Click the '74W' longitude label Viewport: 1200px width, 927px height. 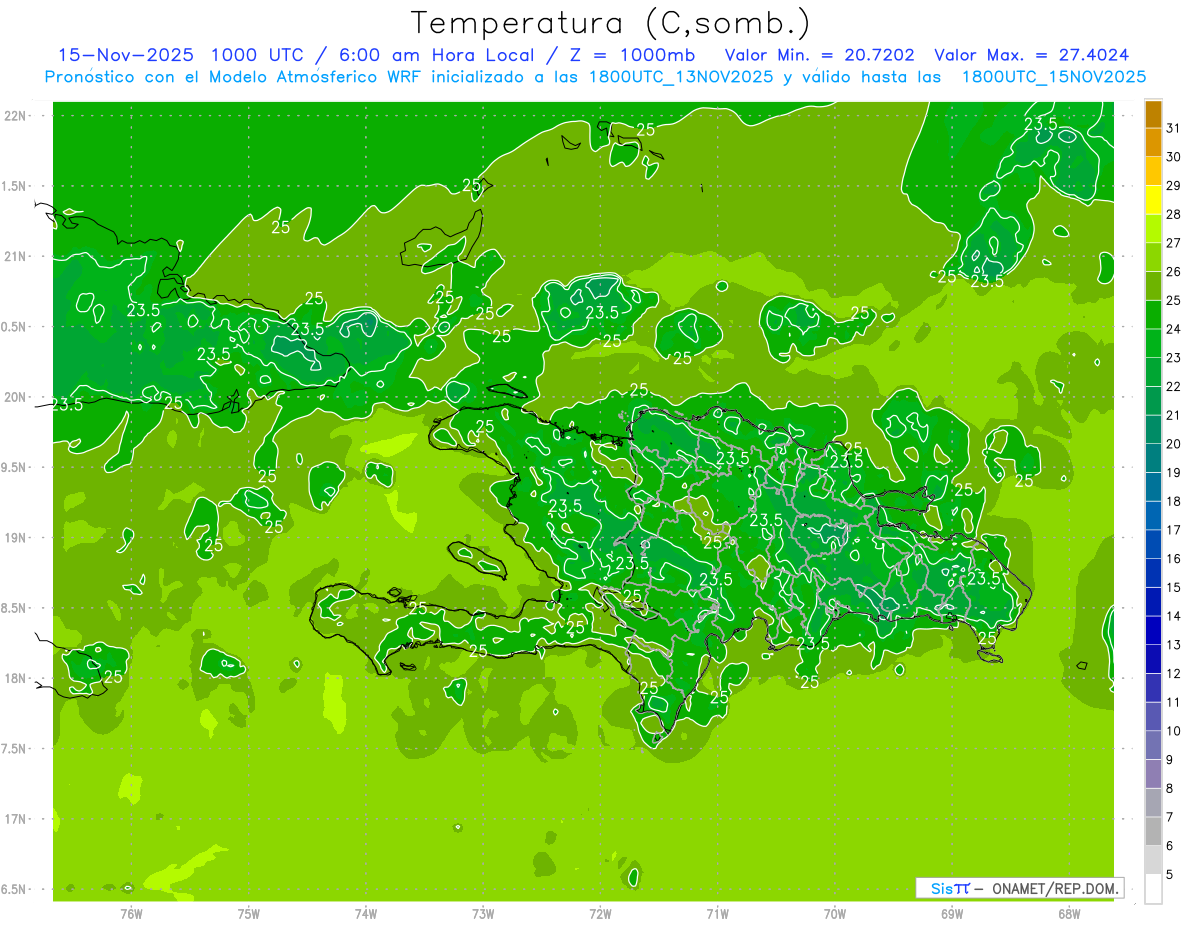(x=366, y=914)
